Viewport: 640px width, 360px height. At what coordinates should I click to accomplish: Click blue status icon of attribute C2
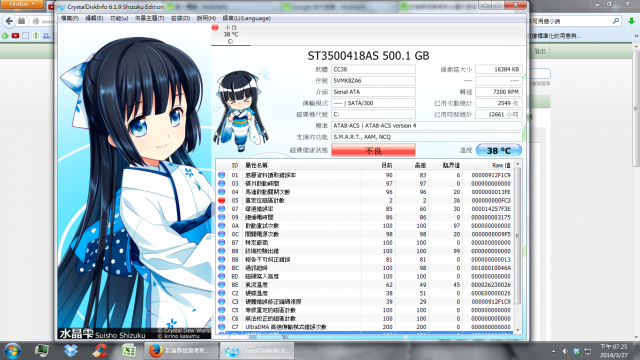pyautogui.click(x=222, y=293)
